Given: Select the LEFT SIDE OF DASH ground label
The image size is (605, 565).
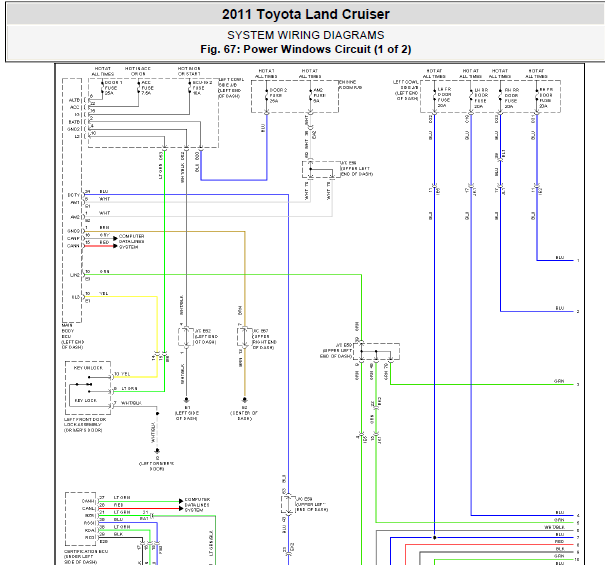Looking at the screenshot, I should coord(187,413).
